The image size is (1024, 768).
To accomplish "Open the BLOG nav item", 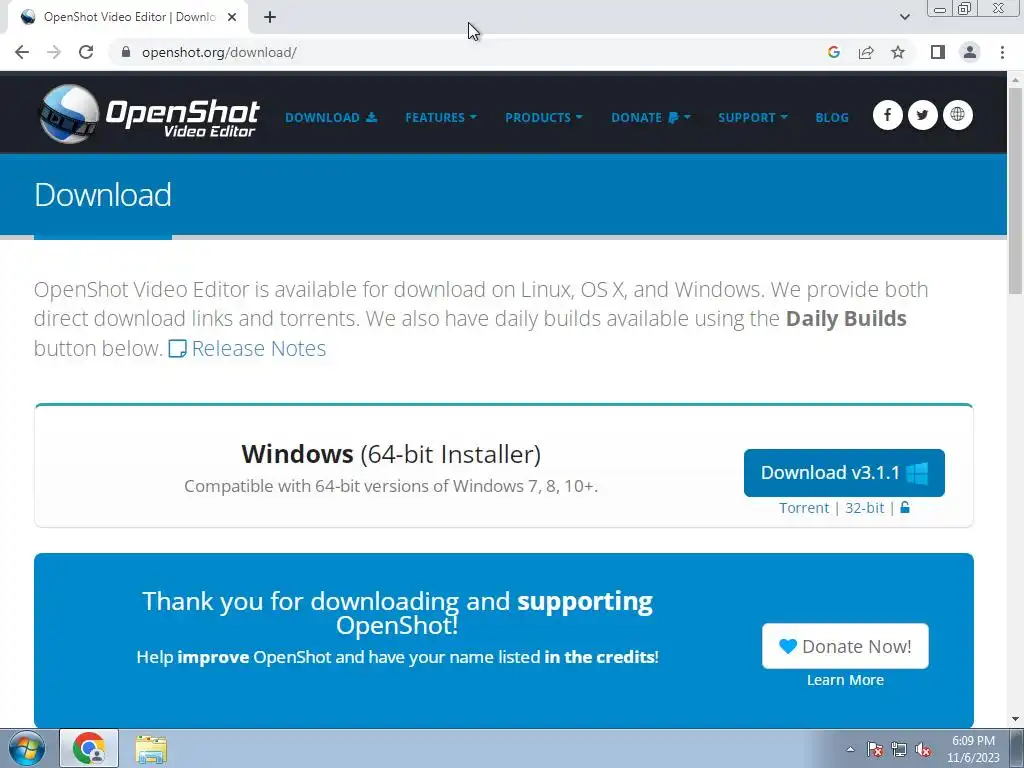I will [x=832, y=118].
